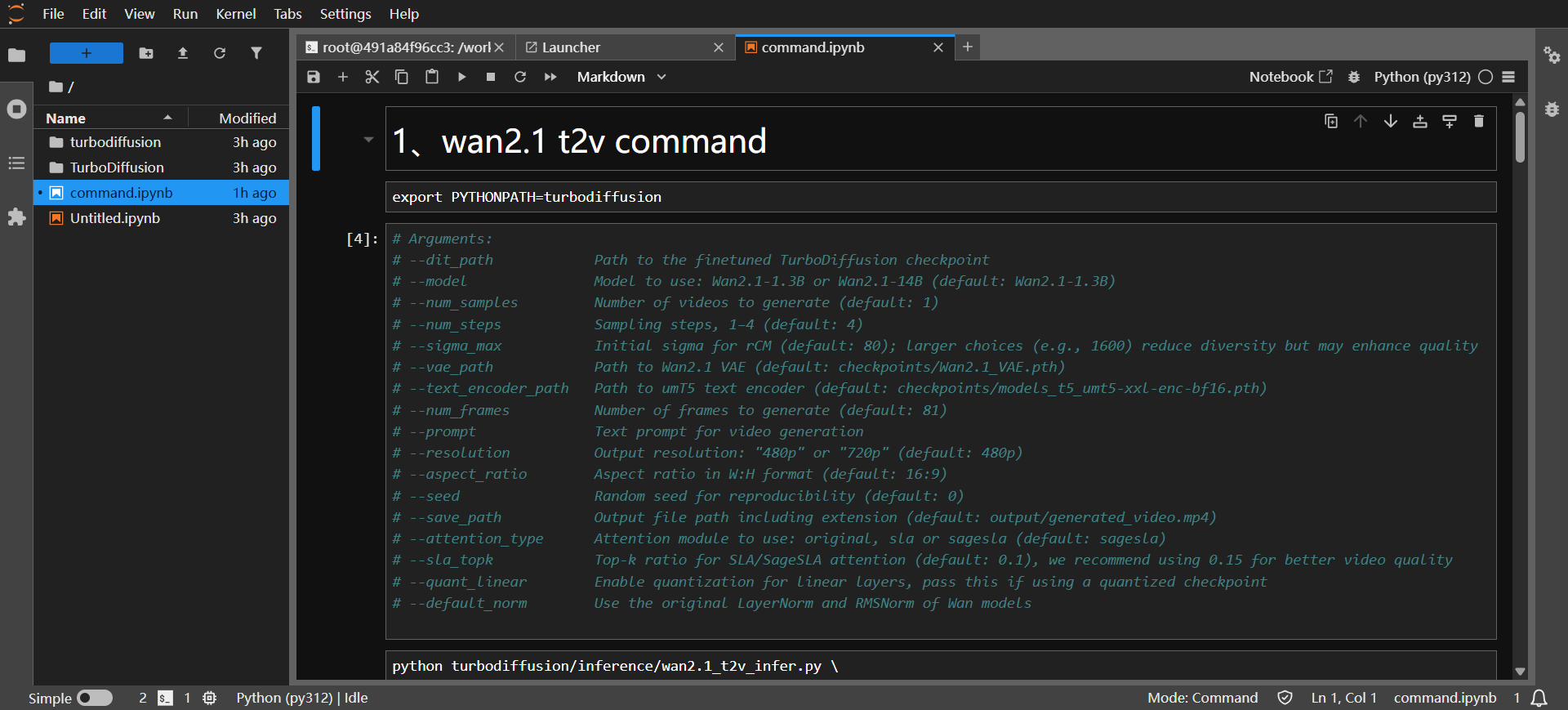Click the export PYTHONPATH cell input
Screen dimensions: 1568x710
[939, 197]
